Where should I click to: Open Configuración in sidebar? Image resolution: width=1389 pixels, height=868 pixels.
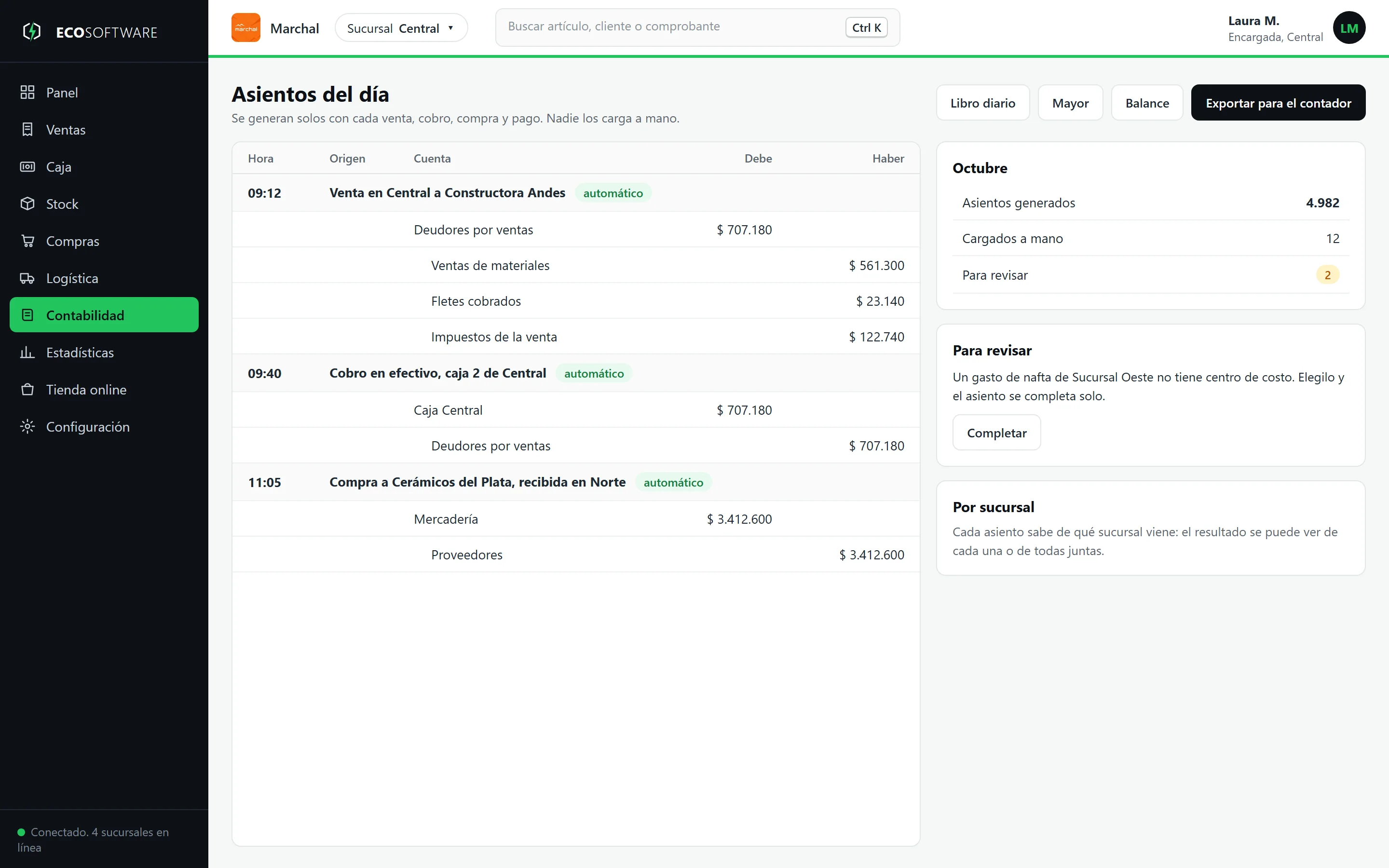(x=104, y=427)
